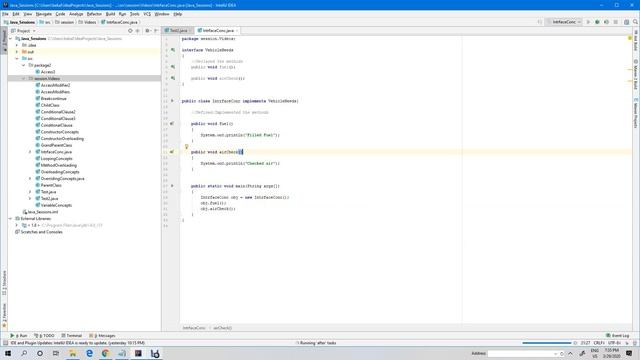This screenshot has height=360, width=640.
Task: Collapse the src folder
Action: [x=17, y=59]
